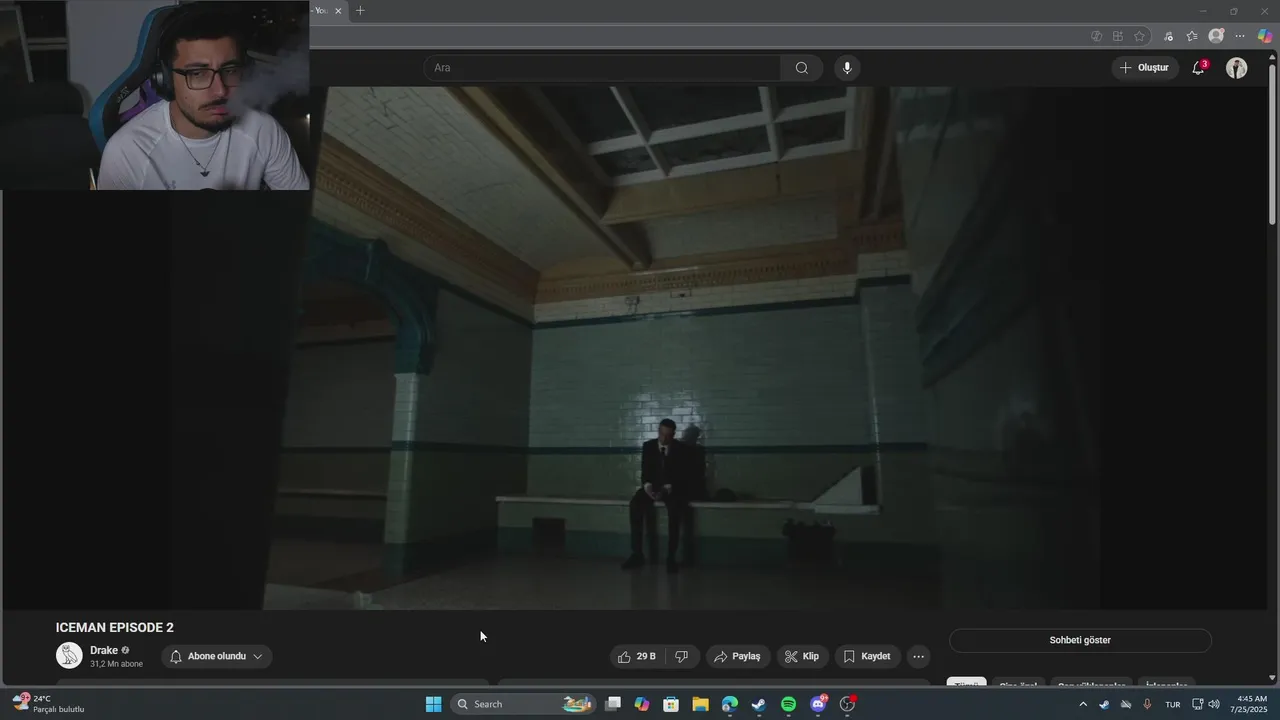The width and height of the screenshot is (1280, 720).
Task: Open a new browser tab
Action: tap(360, 11)
